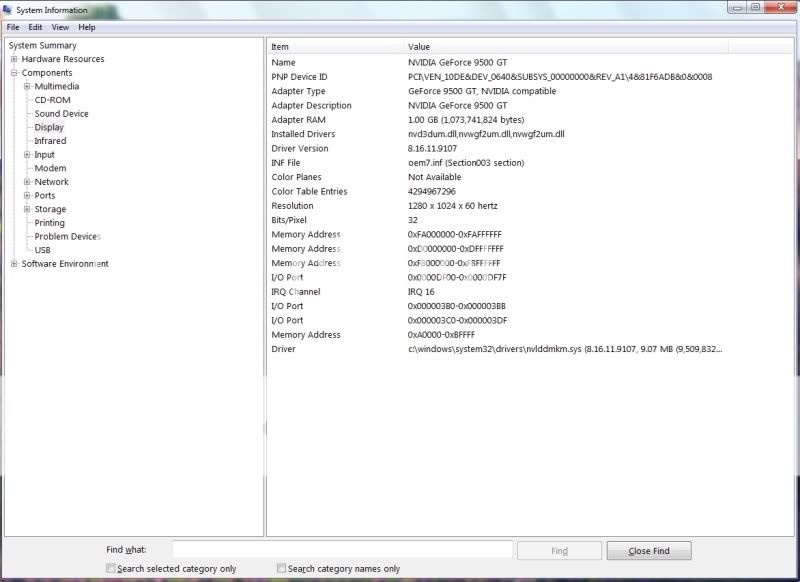Select the Sound Device category
800x582 pixels.
pos(61,114)
